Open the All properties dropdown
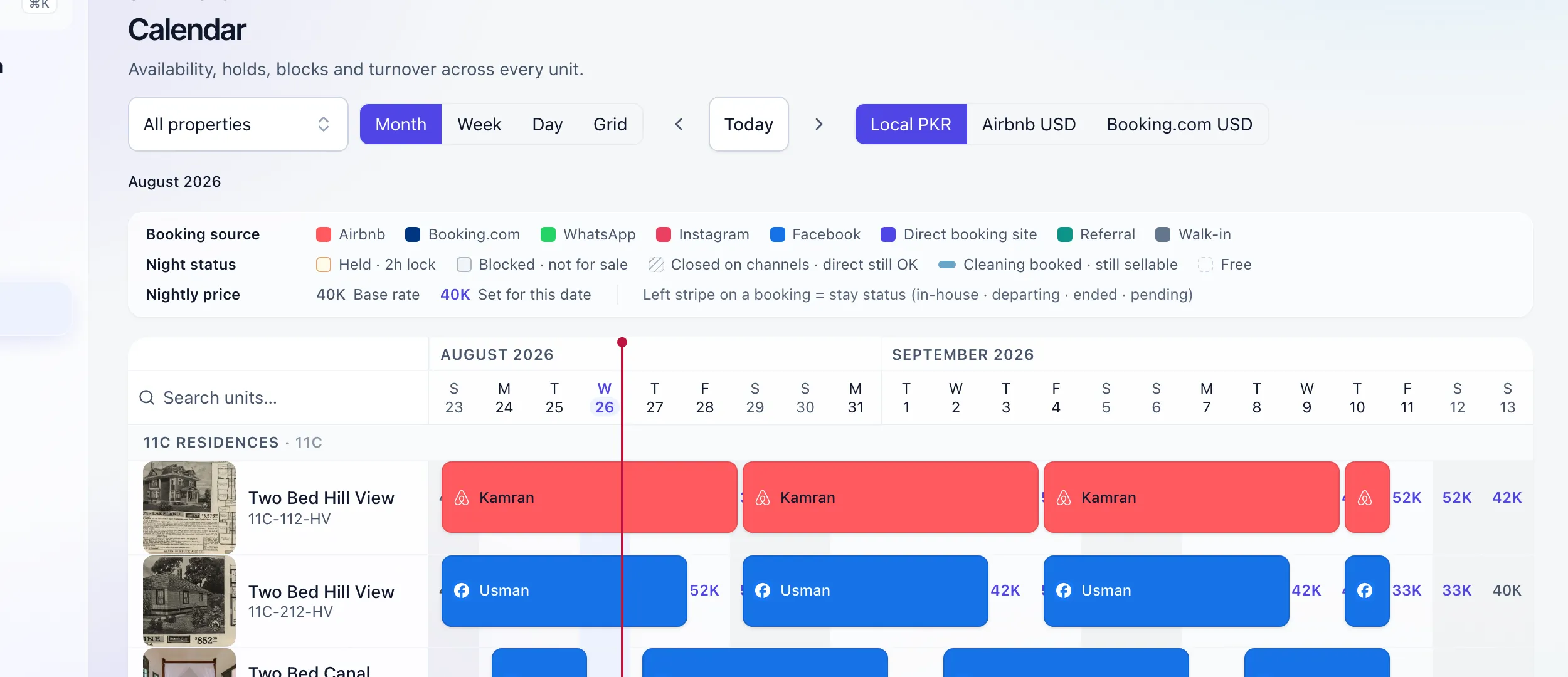The width and height of the screenshot is (1568, 677). pos(238,124)
